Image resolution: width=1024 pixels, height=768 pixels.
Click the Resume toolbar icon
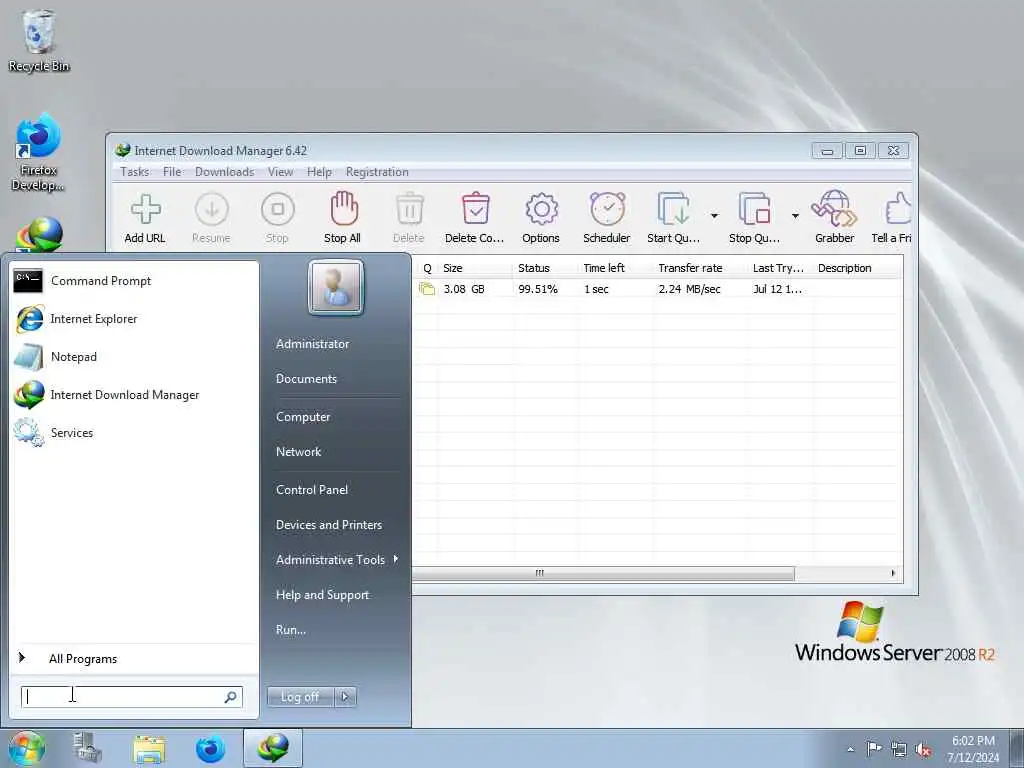tap(212, 209)
